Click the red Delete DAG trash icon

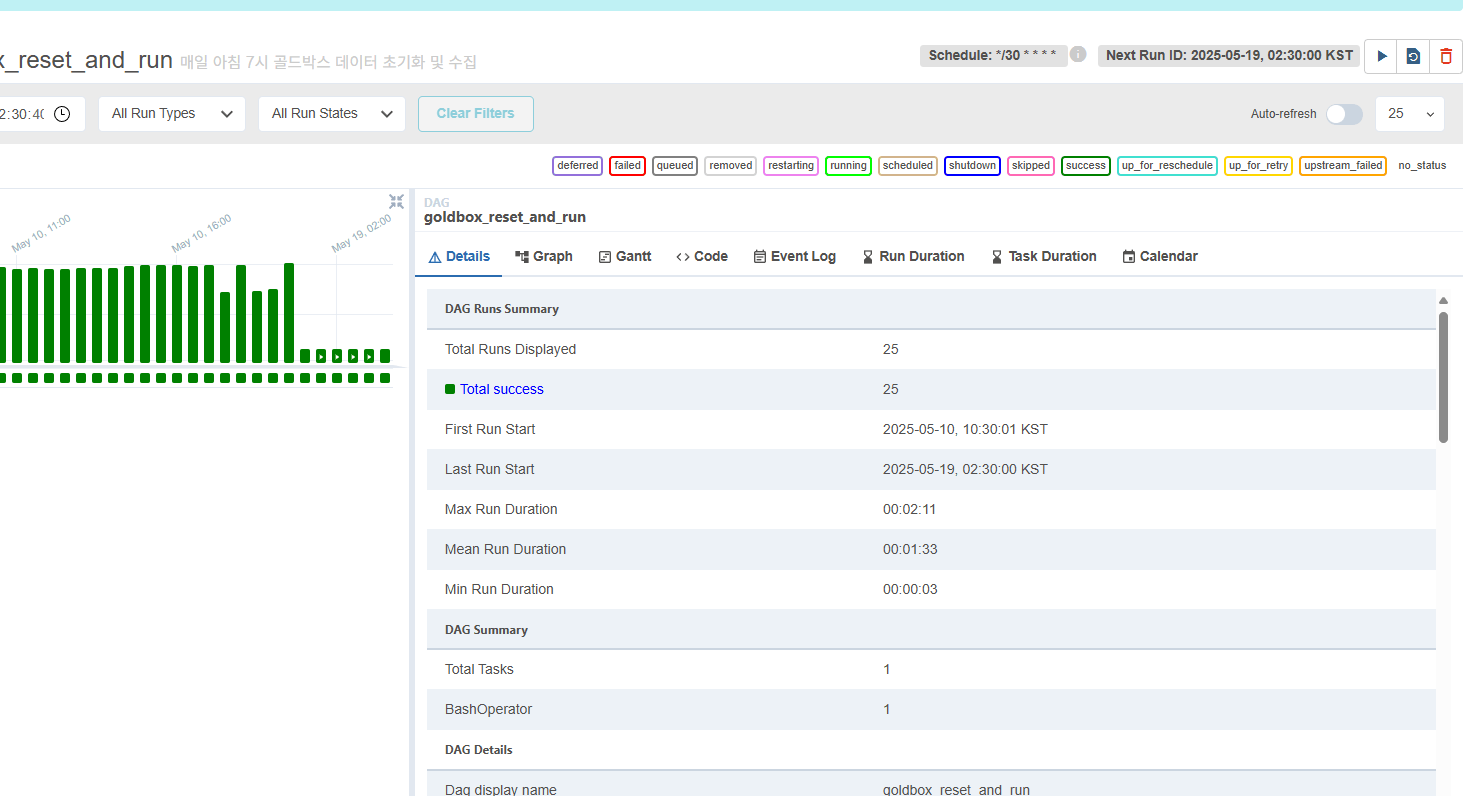[1445, 56]
